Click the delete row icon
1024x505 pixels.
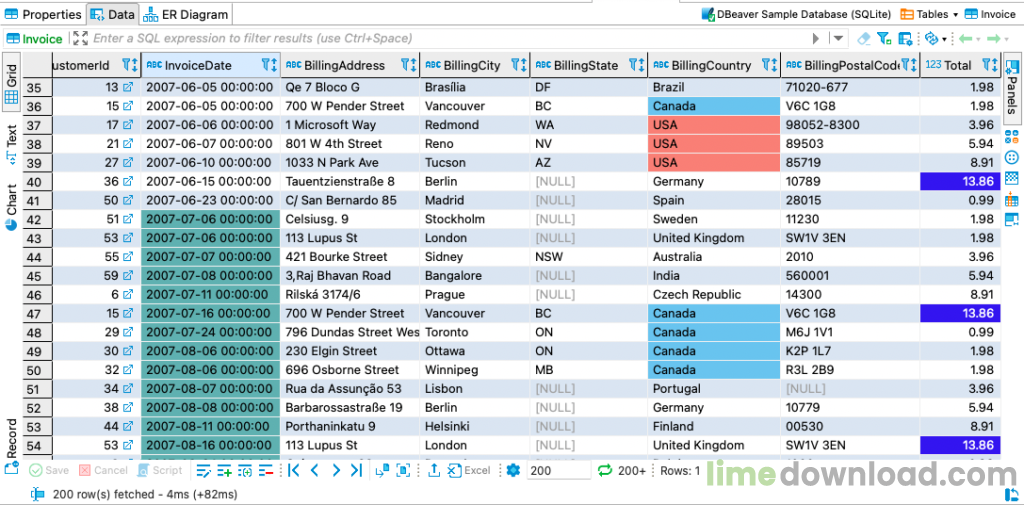click(x=267, y=470)
